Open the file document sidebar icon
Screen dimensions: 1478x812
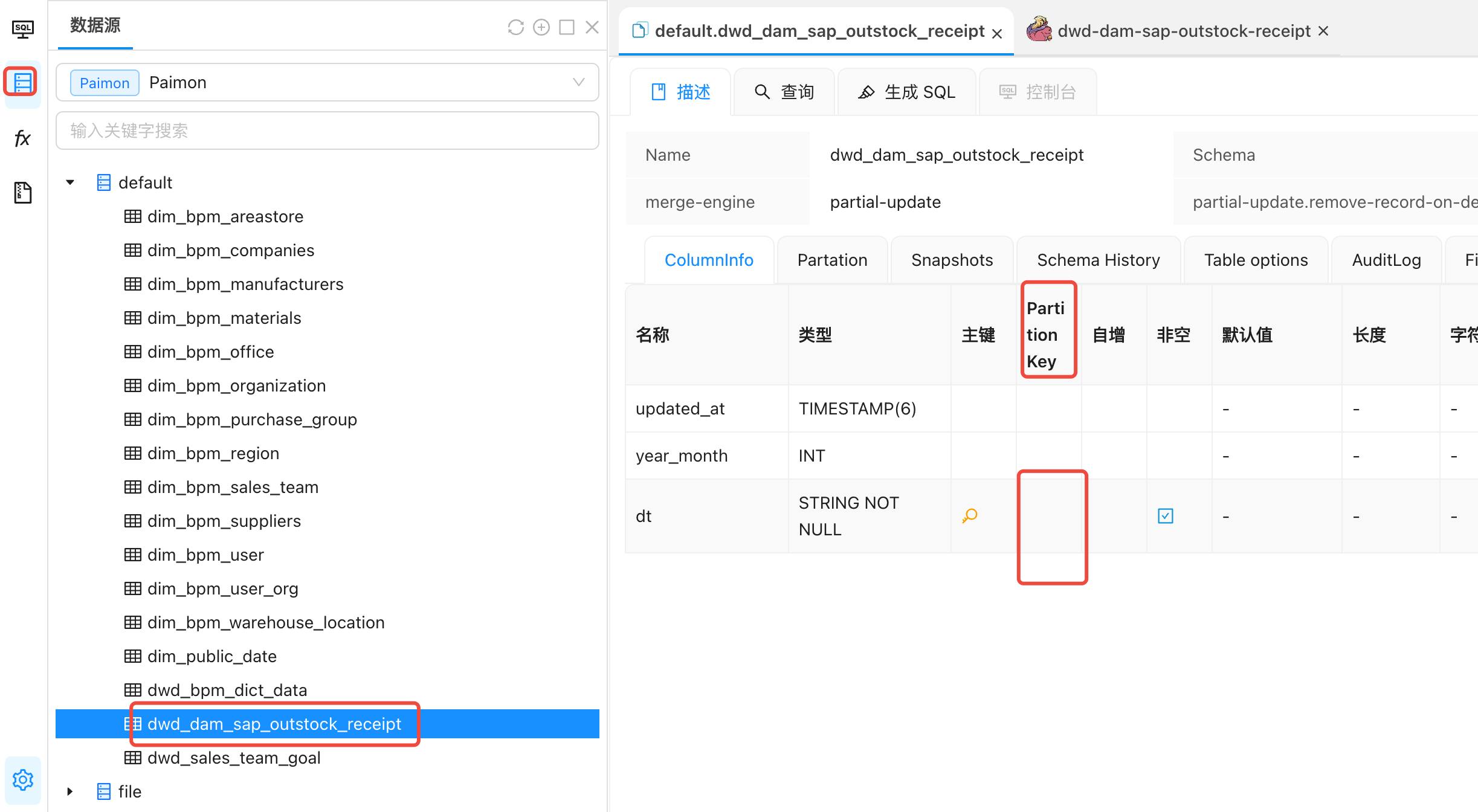click(x=23, y=193)
